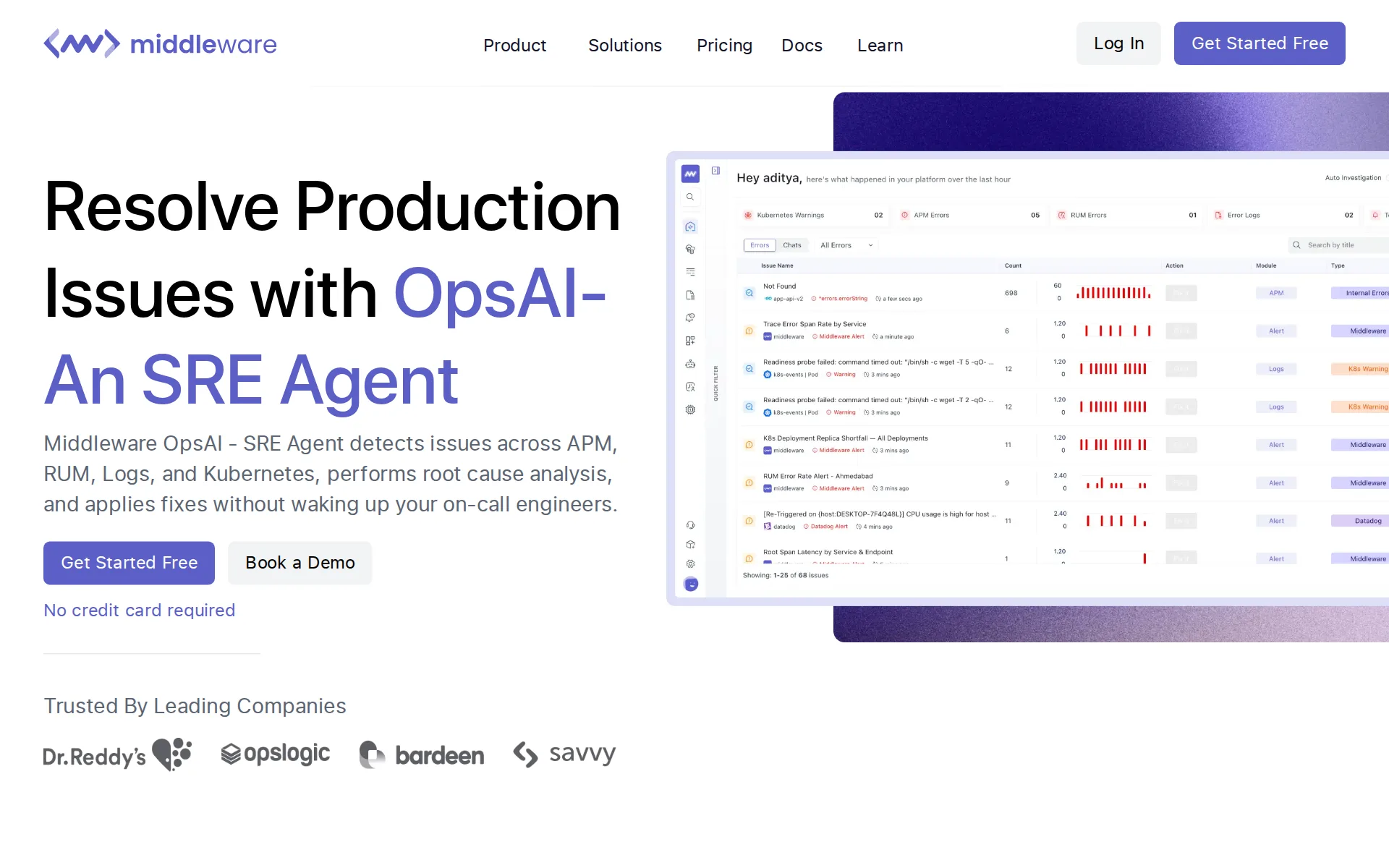Open the search icon in dashboard sidebar

pyautogui.click(x=690, y=197)
